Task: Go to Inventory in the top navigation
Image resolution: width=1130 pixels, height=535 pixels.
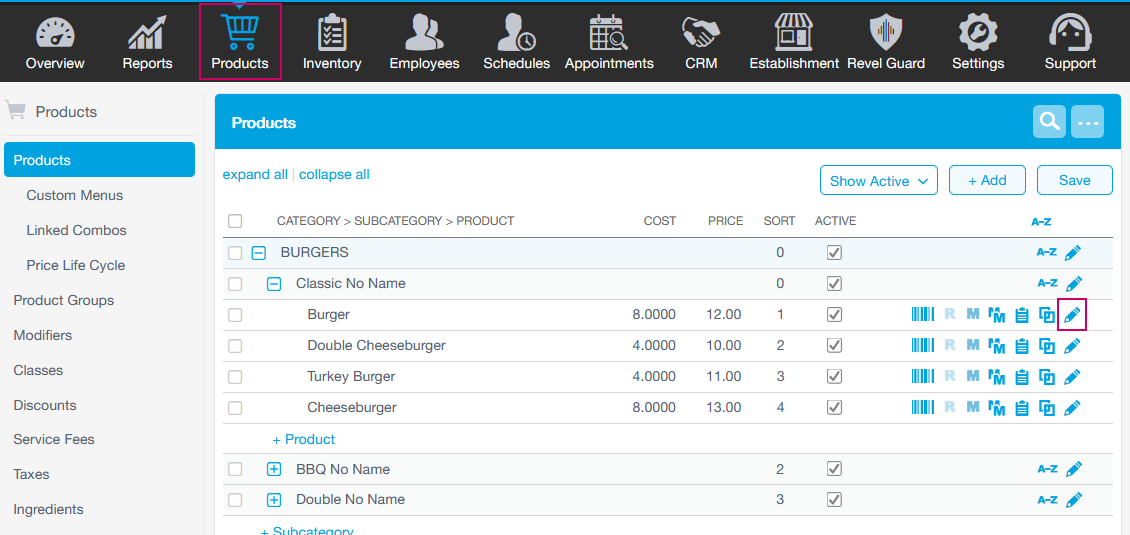Action: pyautogui.click(x=332, y=42)
